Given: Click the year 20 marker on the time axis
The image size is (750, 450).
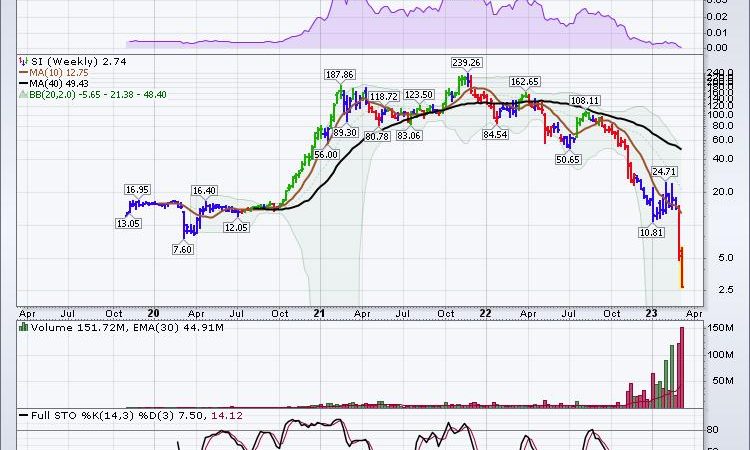Looking at the screenshot, I should pyautogui.click(x=153, y=313).
